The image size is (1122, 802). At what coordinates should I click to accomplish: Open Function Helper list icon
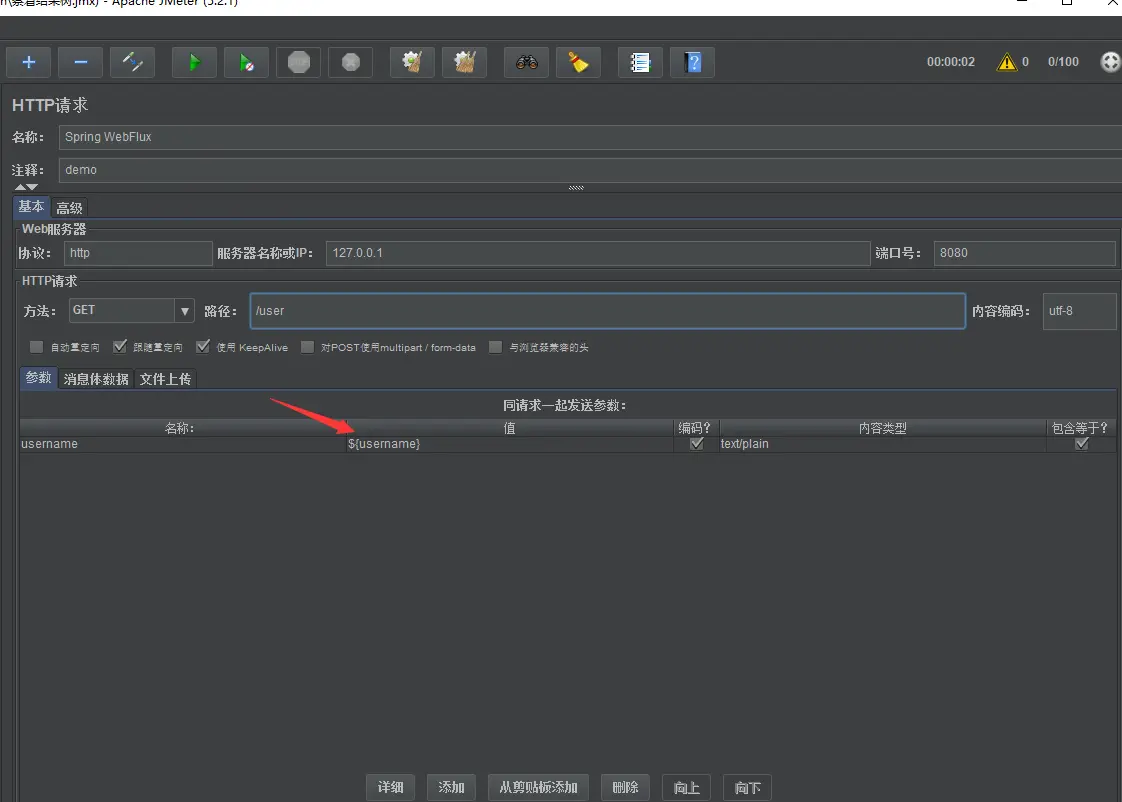point(640,62)
